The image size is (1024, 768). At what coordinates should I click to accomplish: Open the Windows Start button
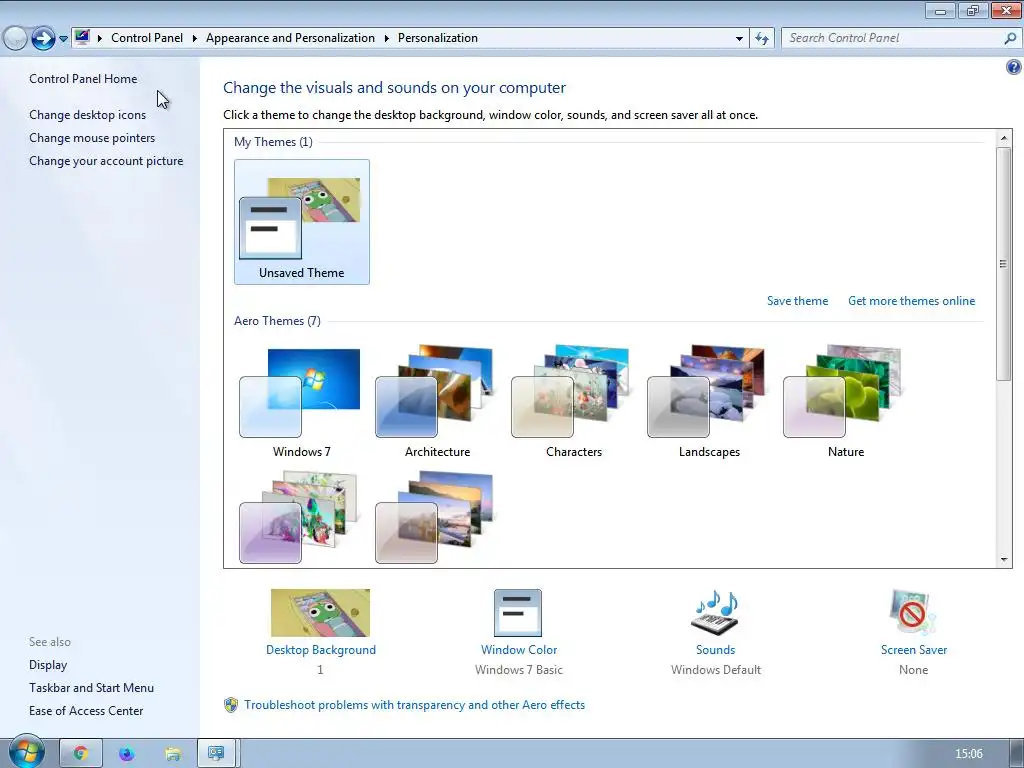[x=26, y=751]
